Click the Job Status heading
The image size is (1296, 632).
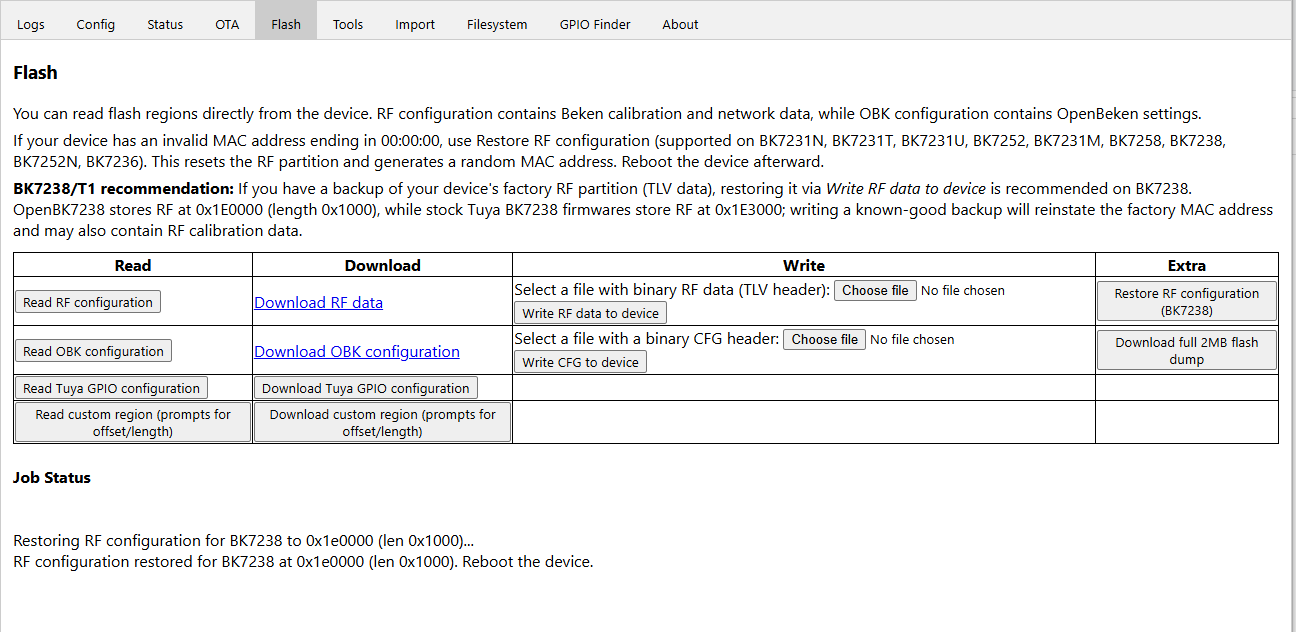pyautogui.click(x=52, y=478)
